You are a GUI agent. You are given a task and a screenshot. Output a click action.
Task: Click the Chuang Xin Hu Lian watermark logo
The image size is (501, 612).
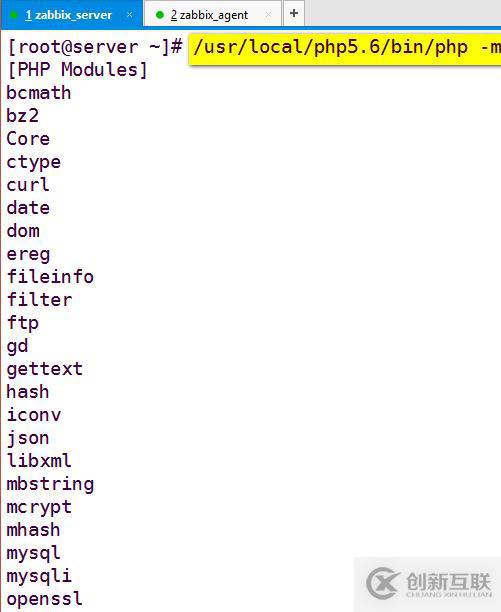[x=428, y=583]
